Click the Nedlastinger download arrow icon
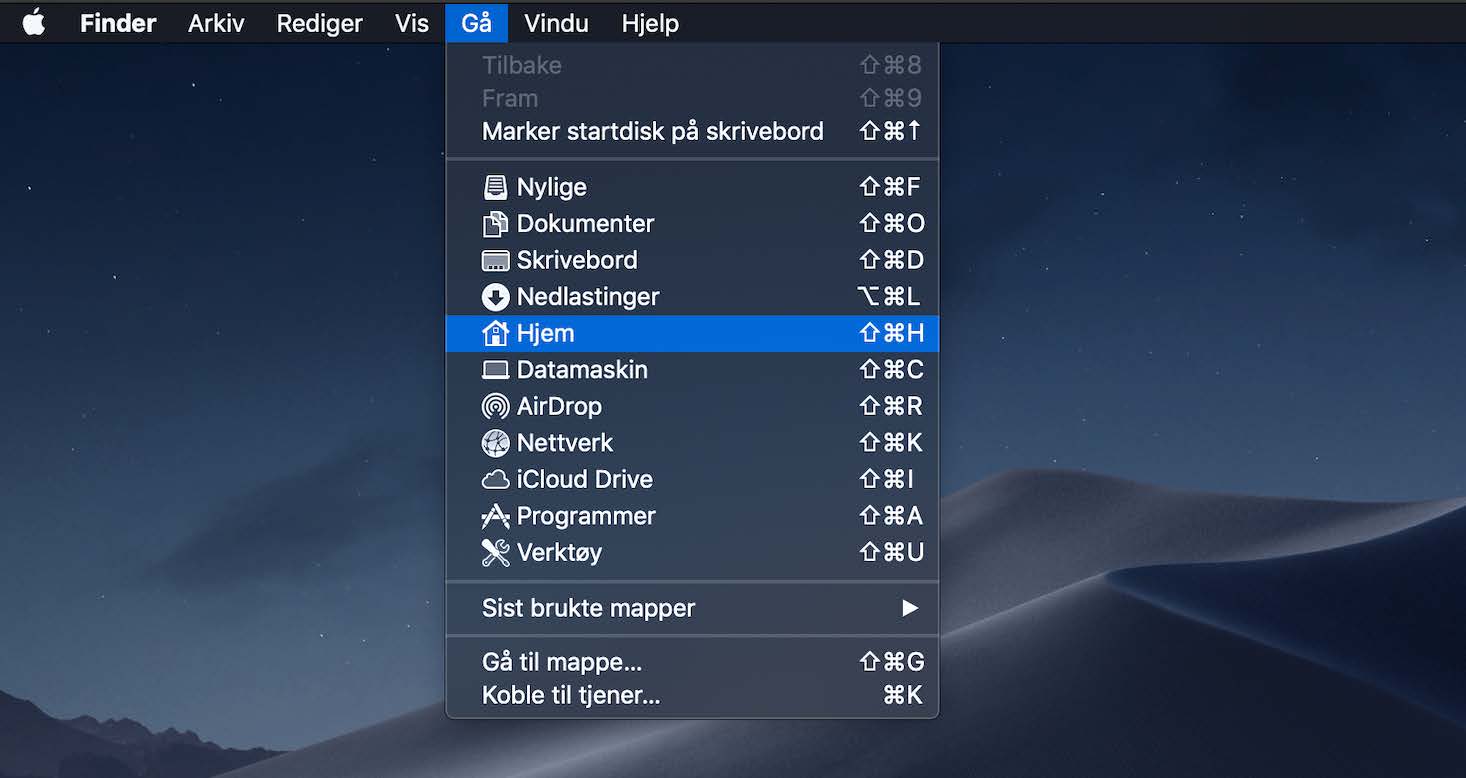Screen dimensions: 1466x778 click(495, 297)
